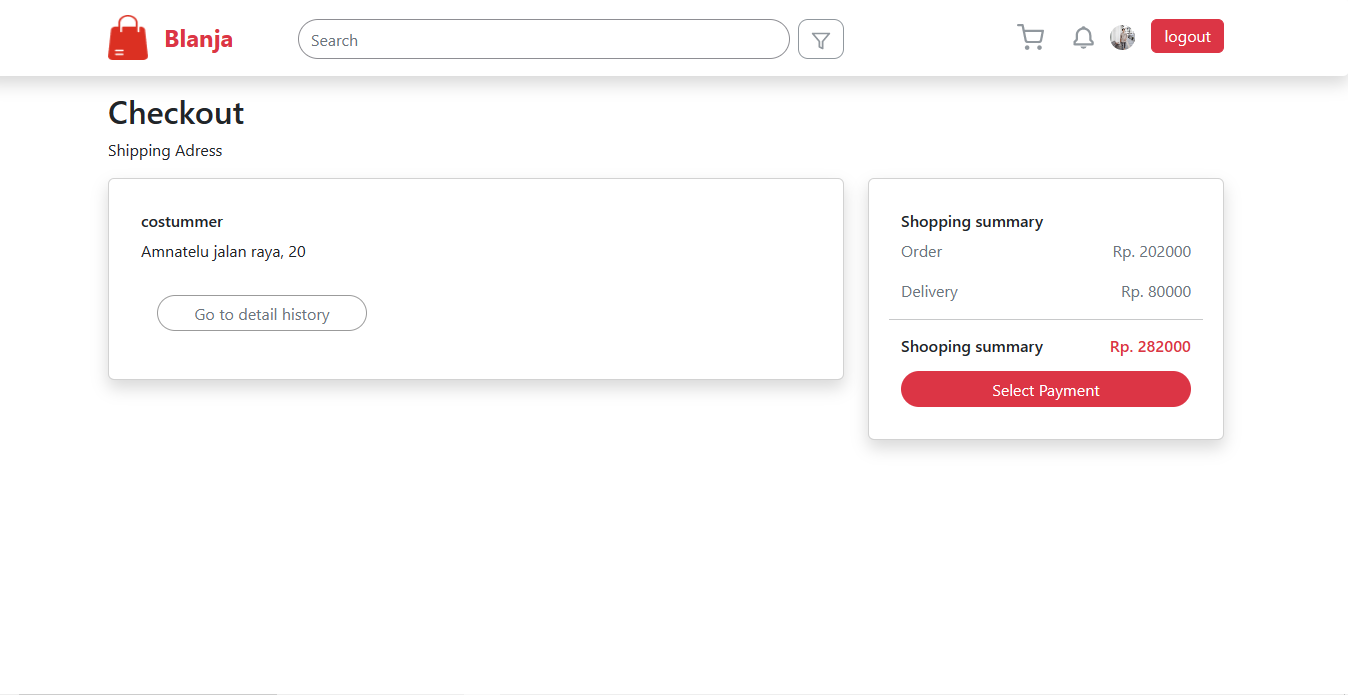Open the user profile avatar
The image size is (1348, 695).
tap(1122, 37)
